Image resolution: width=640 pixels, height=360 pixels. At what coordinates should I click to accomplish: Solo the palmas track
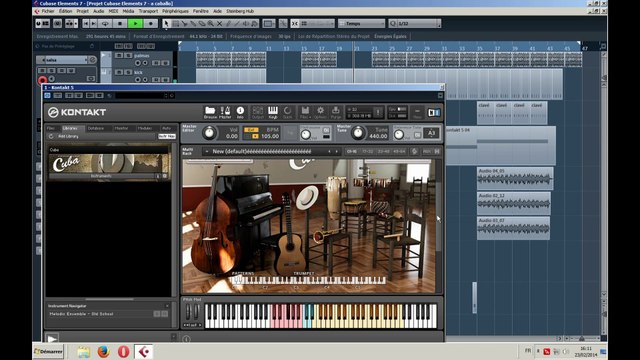tap(128, 56)
